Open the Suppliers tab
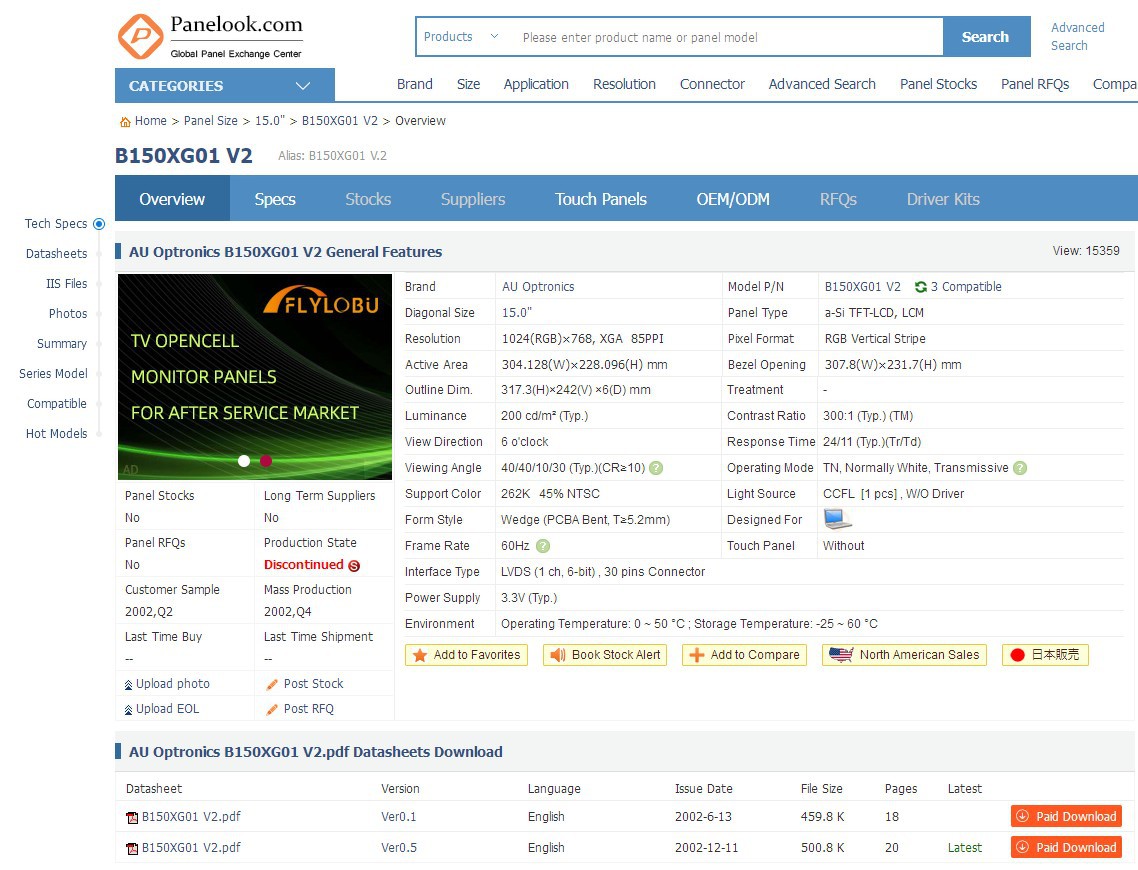Screen dimensions: 1138x870 pyautogui.click(x=473, y=199)
